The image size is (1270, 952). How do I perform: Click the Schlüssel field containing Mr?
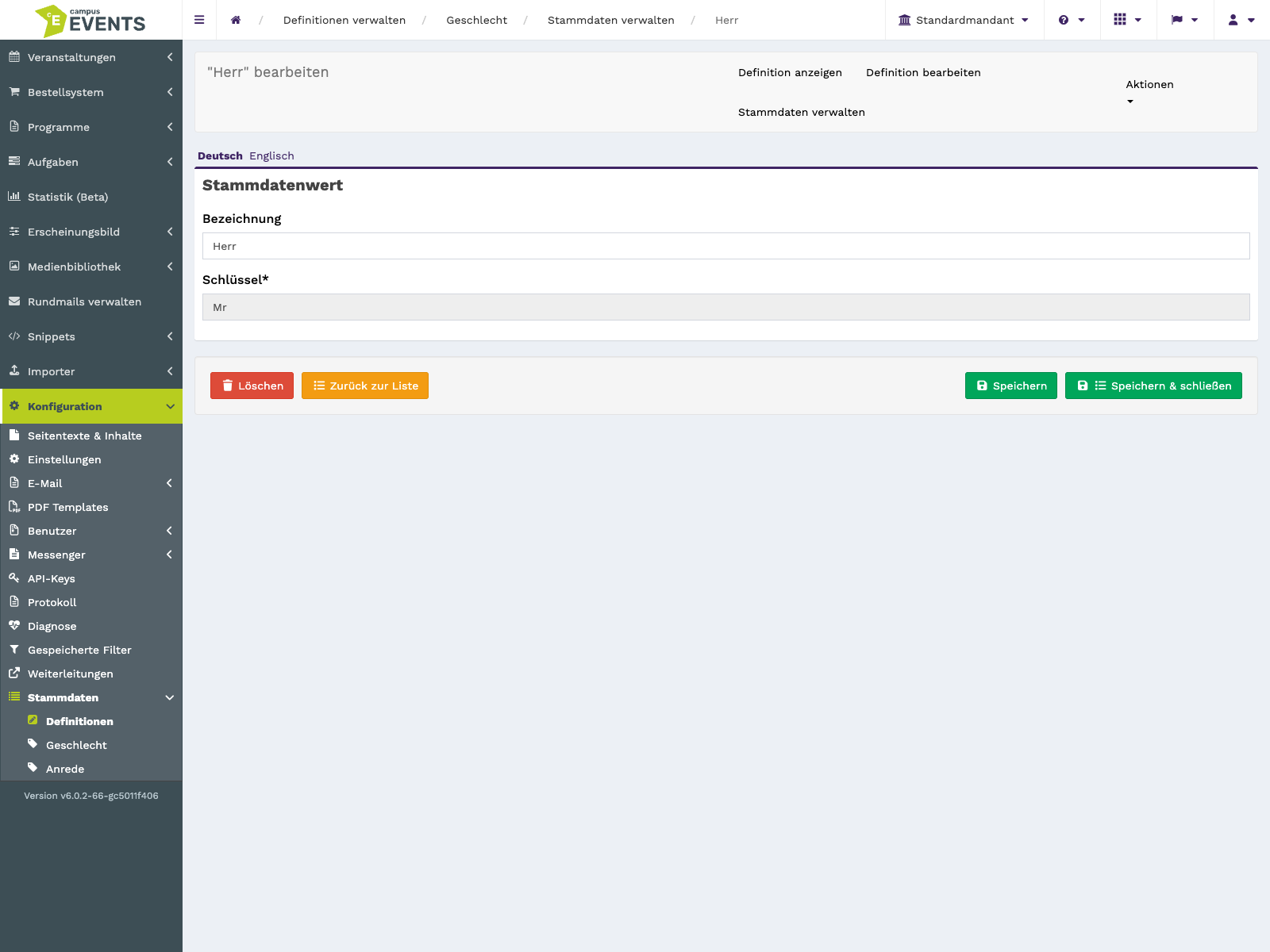coord(726,307)
